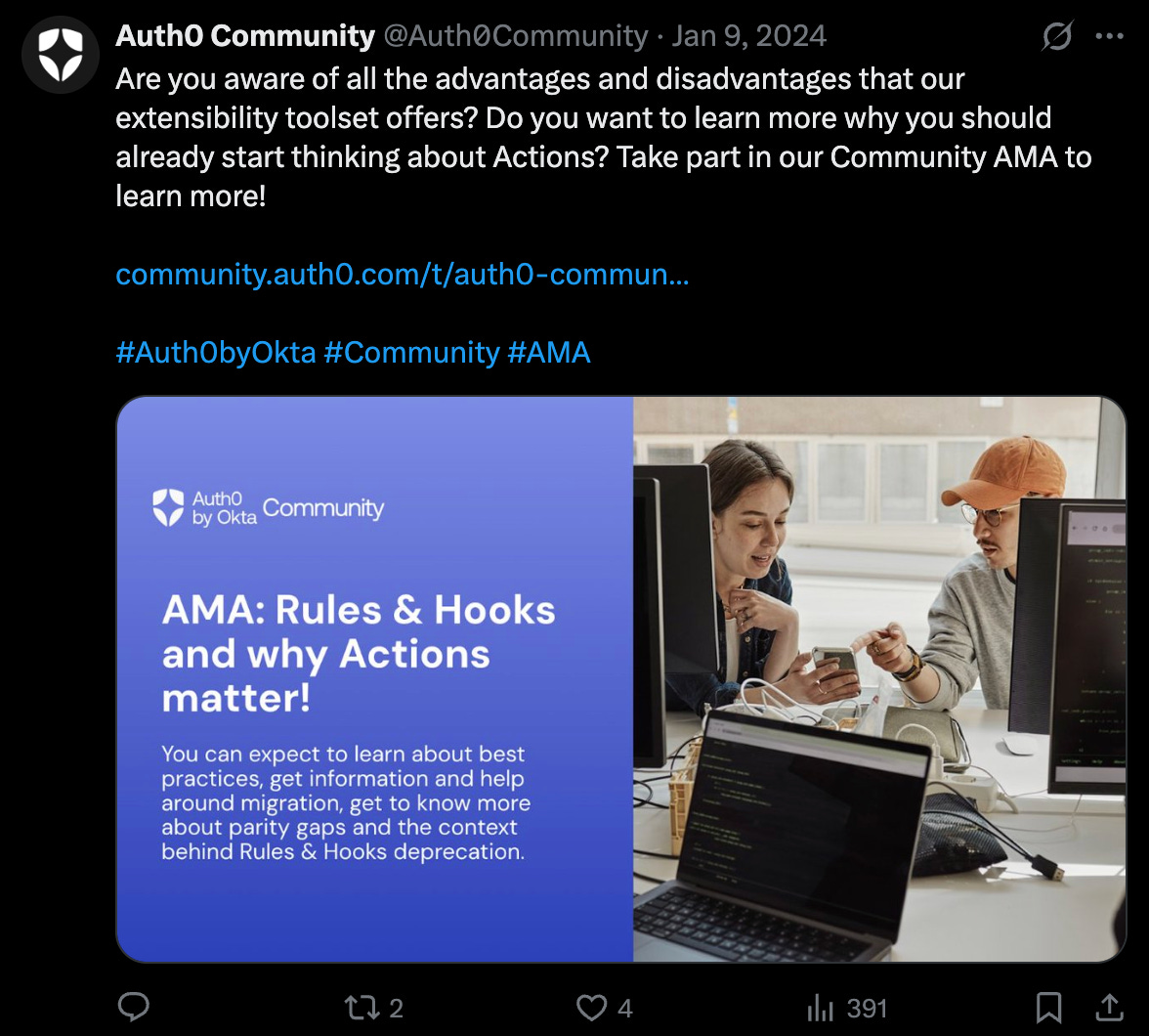Viewport: 1149px width, 1036px height.
Task: Repost this tweet using the retweet icon
Action: (x=362, y=1008)
